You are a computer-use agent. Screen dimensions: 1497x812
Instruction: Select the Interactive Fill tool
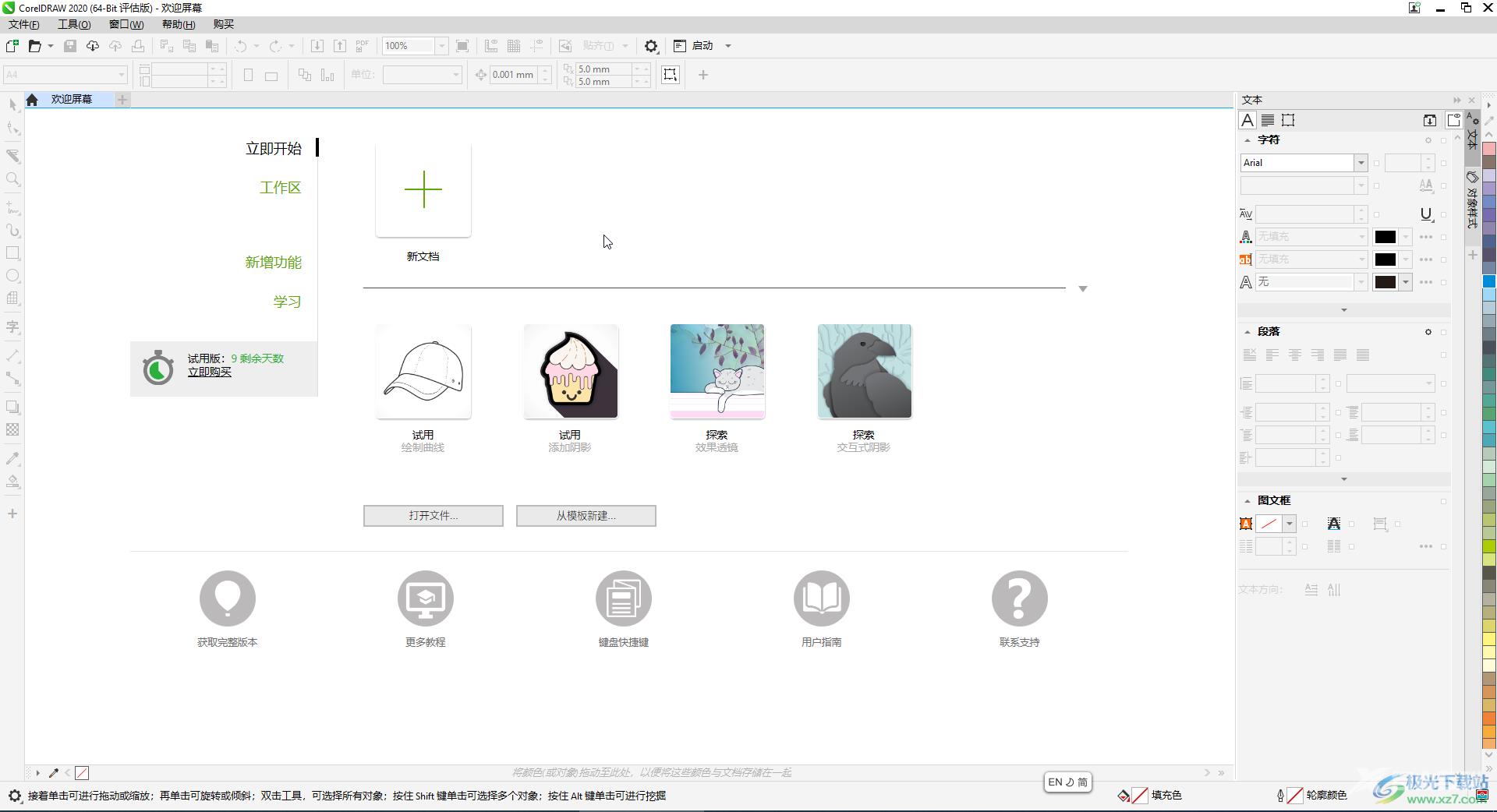coord(12,481)
